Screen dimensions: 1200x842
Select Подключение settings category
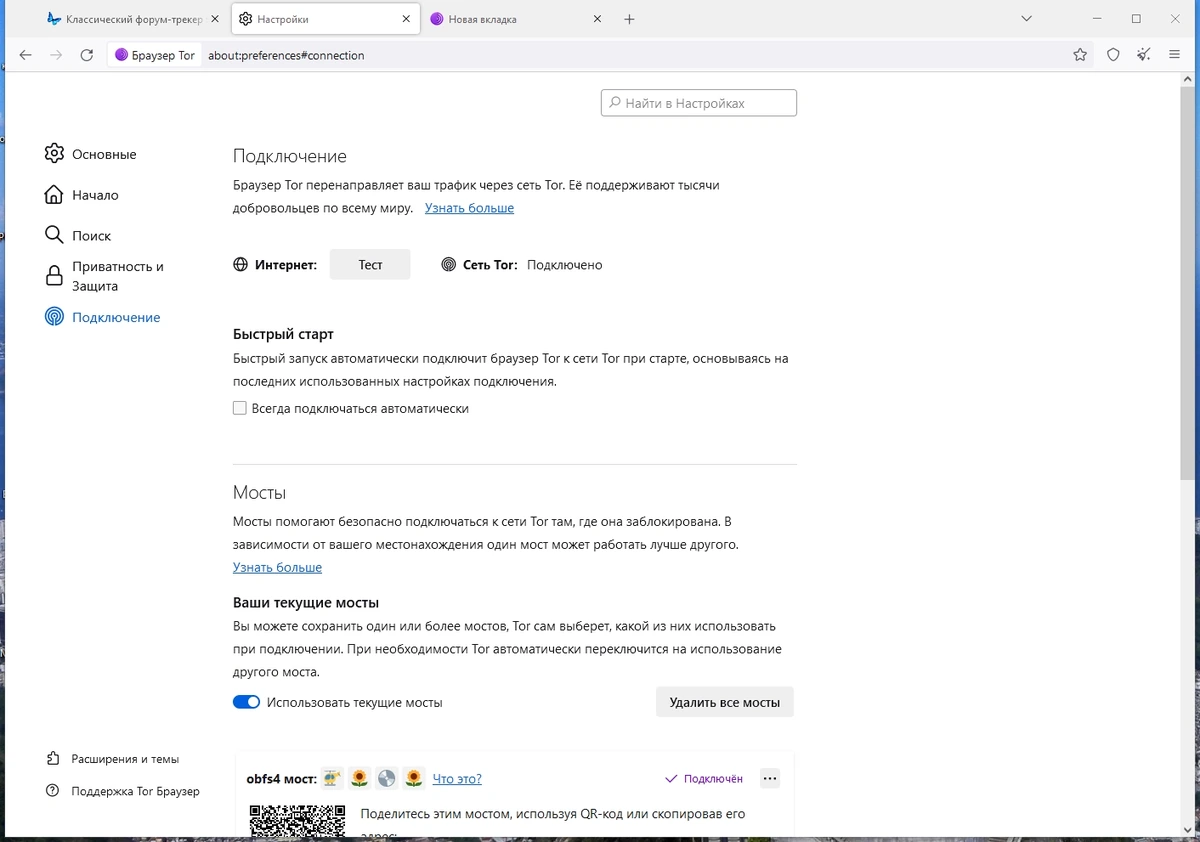click(x=116, y=317)
